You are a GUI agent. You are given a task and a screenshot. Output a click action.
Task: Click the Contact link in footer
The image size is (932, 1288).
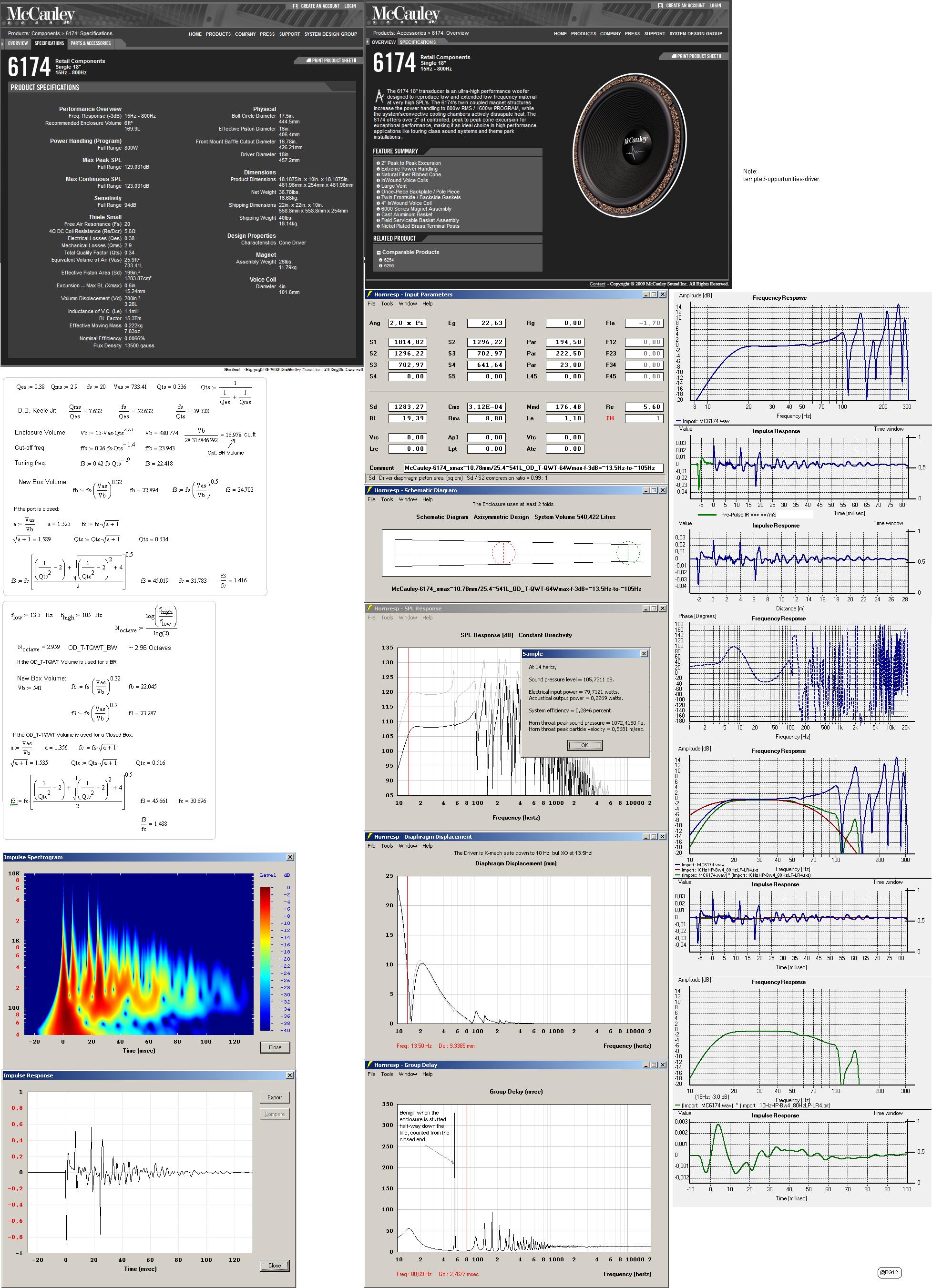(597, 284)
